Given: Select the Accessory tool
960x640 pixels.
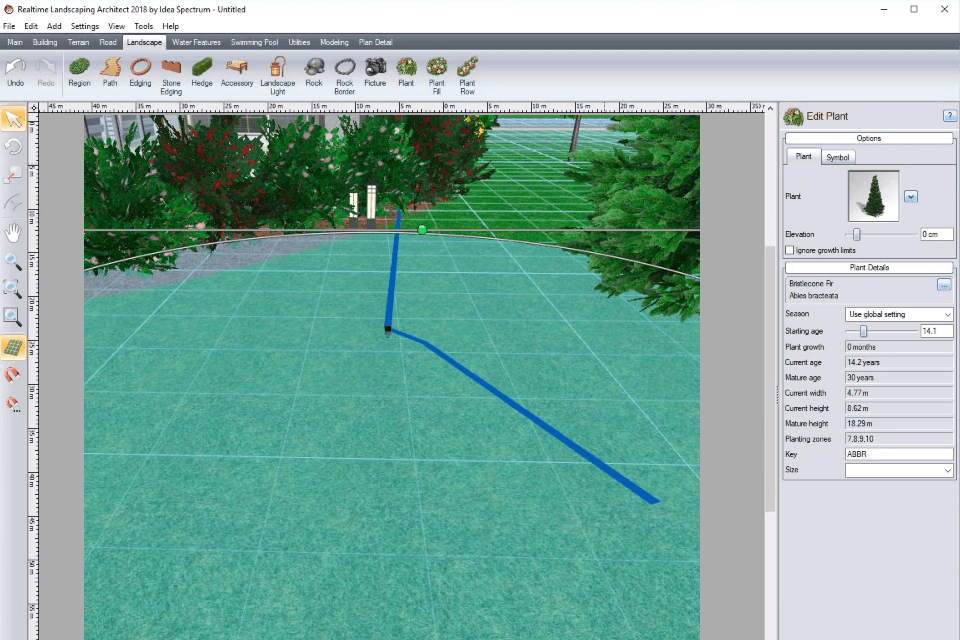Looking at the screenshot, I should pyautogui.click(x=237, y=72).
